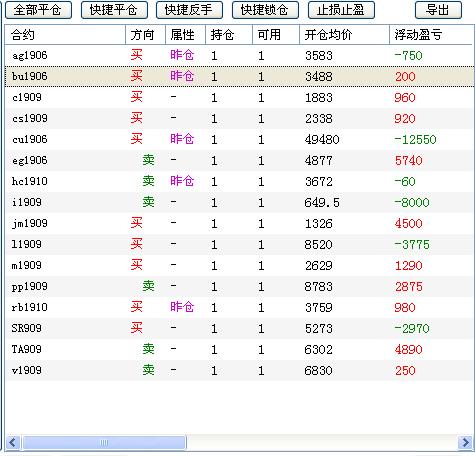475x456 pixels.
Task: Click the 导出 export button
Action: click(438, 10)
